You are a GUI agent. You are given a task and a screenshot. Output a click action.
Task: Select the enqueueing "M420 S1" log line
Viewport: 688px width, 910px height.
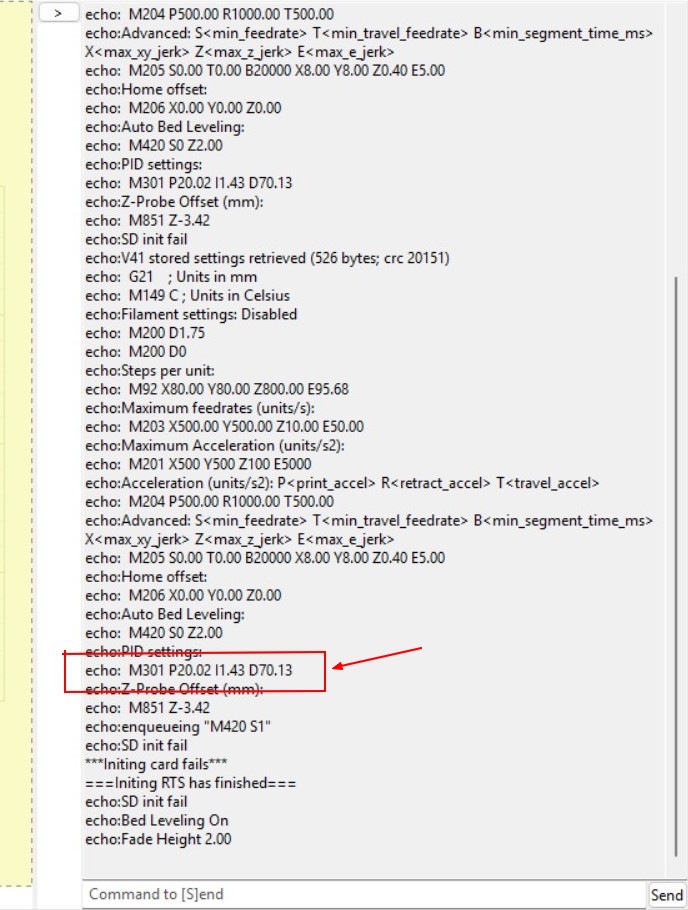coord(178,727)
